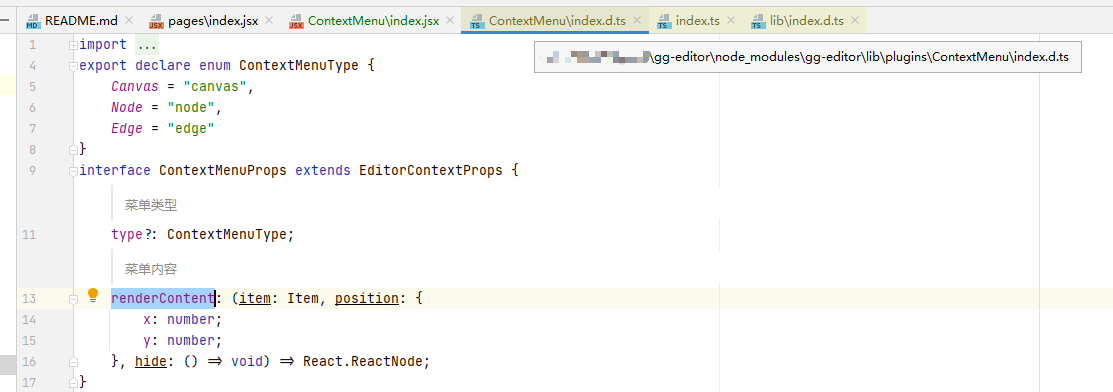
Task: Click the "edge" string value
Action: (x=191, y=129)
